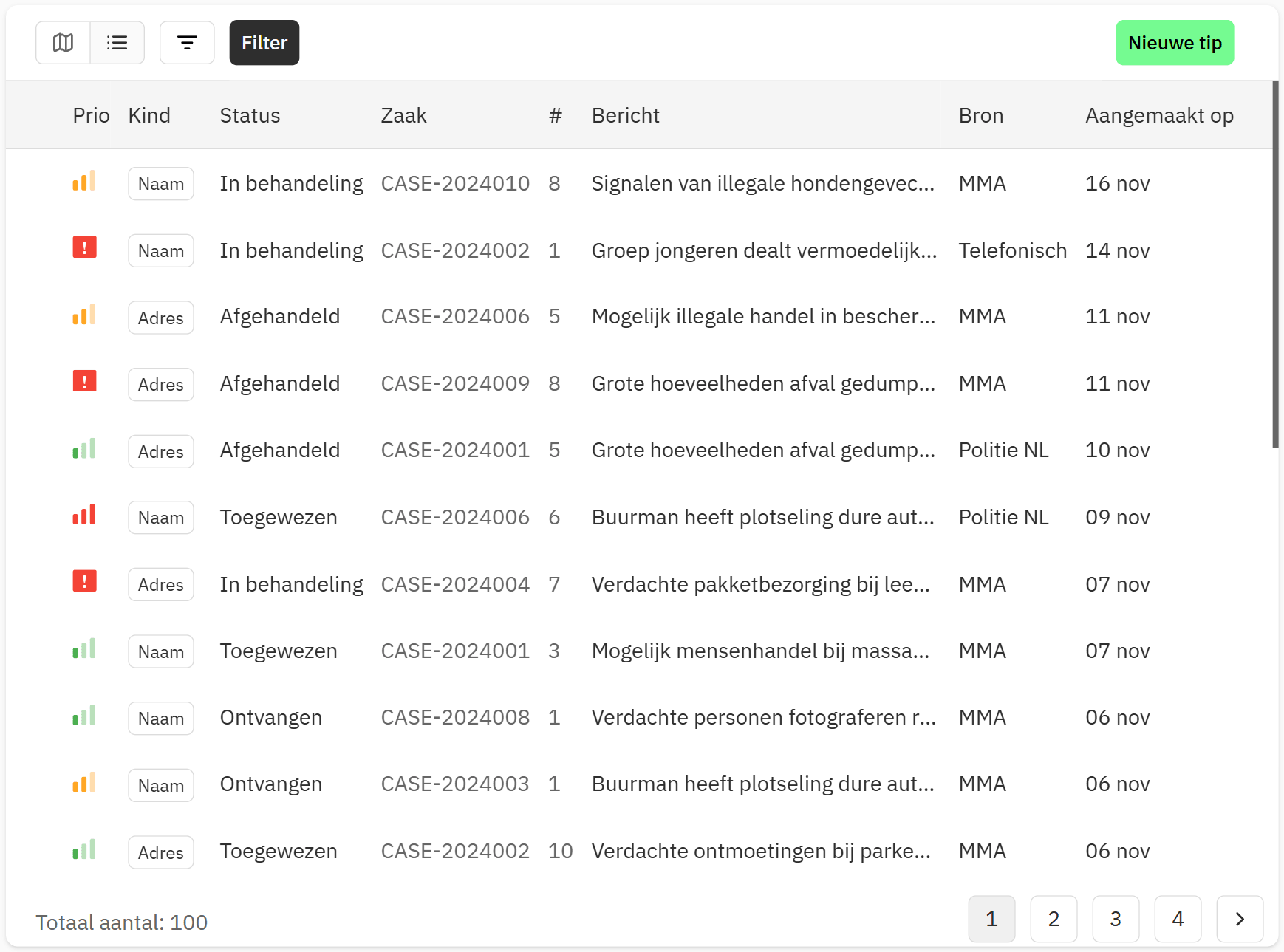1284x952 pixels.
Task: Switch to list view
Action: pyautogui.click(x=117, y=43)
